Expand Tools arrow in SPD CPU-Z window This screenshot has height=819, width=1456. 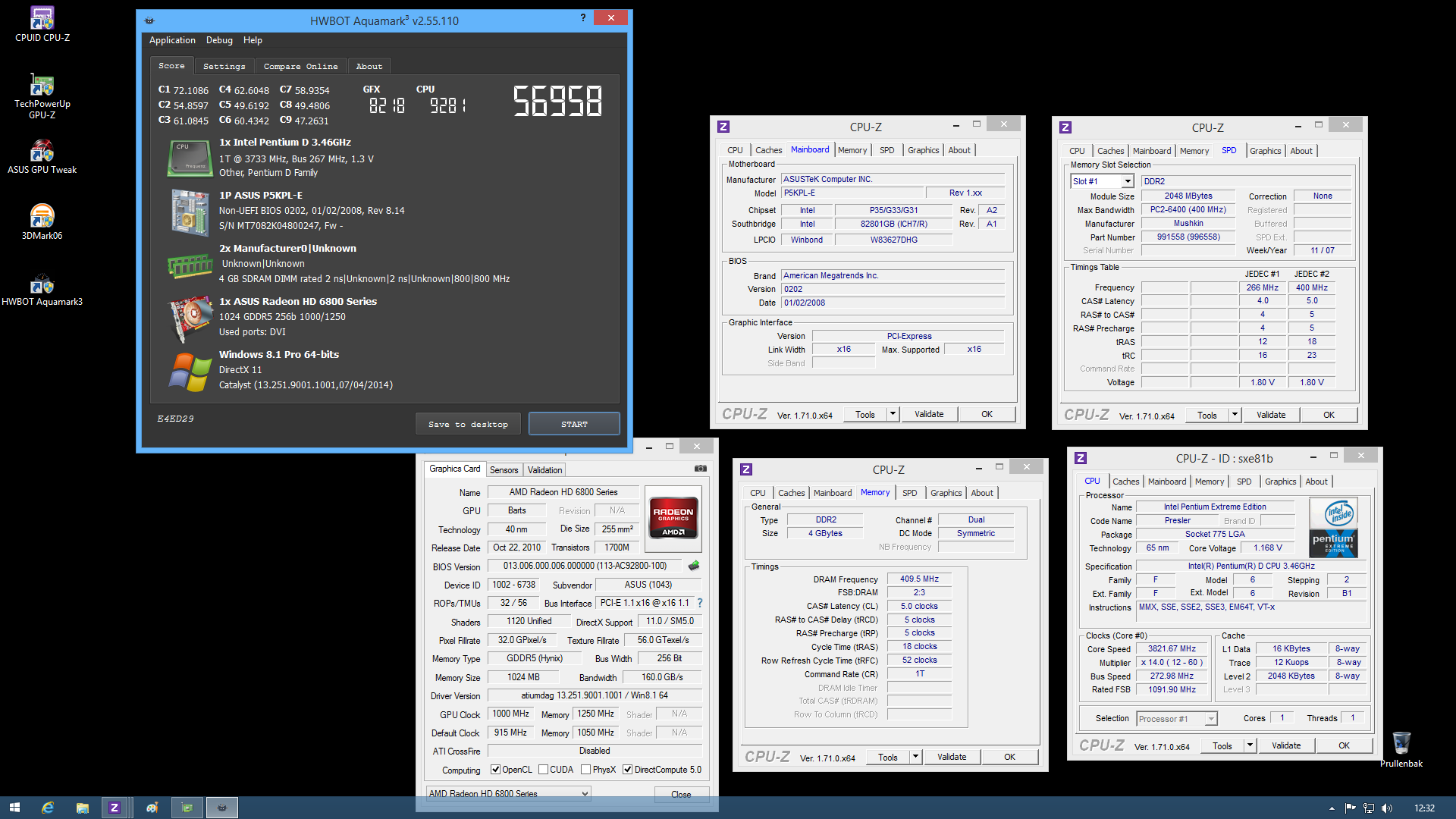(x=1235, y=415)
